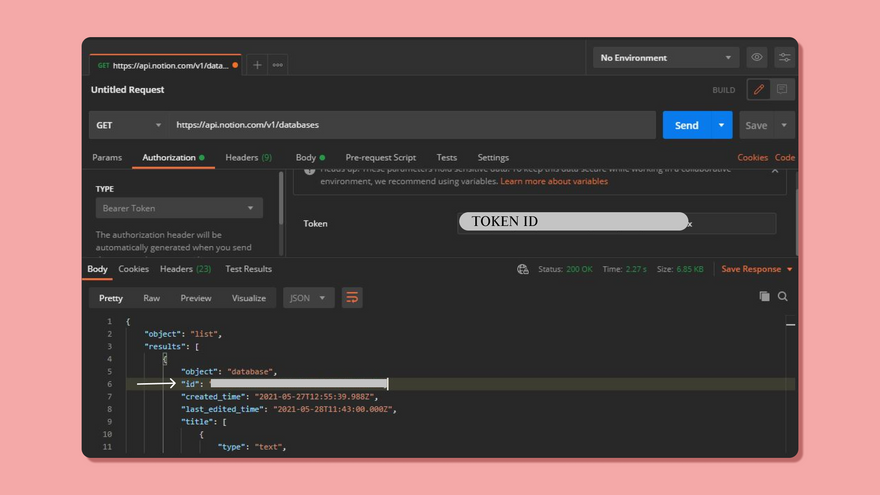Open the GET method dropdown
This screenshot has width=880, height=495.
[x=128, y=125]
